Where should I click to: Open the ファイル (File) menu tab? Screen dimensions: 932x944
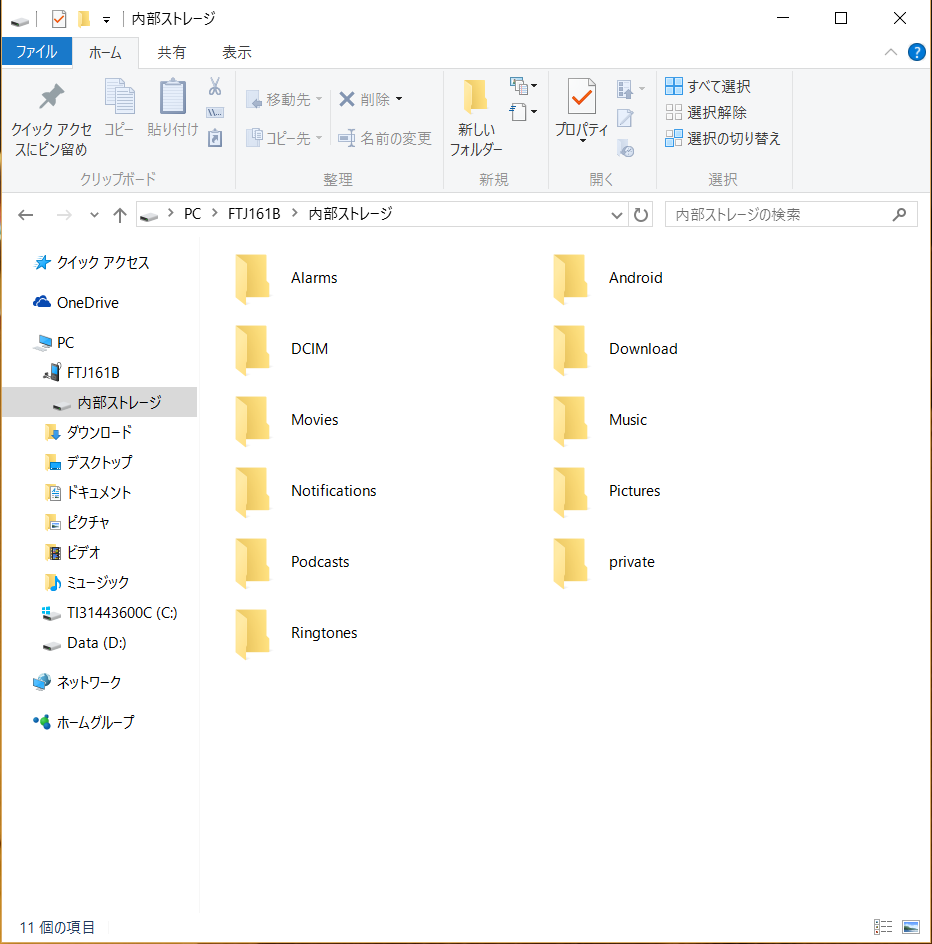36,52
